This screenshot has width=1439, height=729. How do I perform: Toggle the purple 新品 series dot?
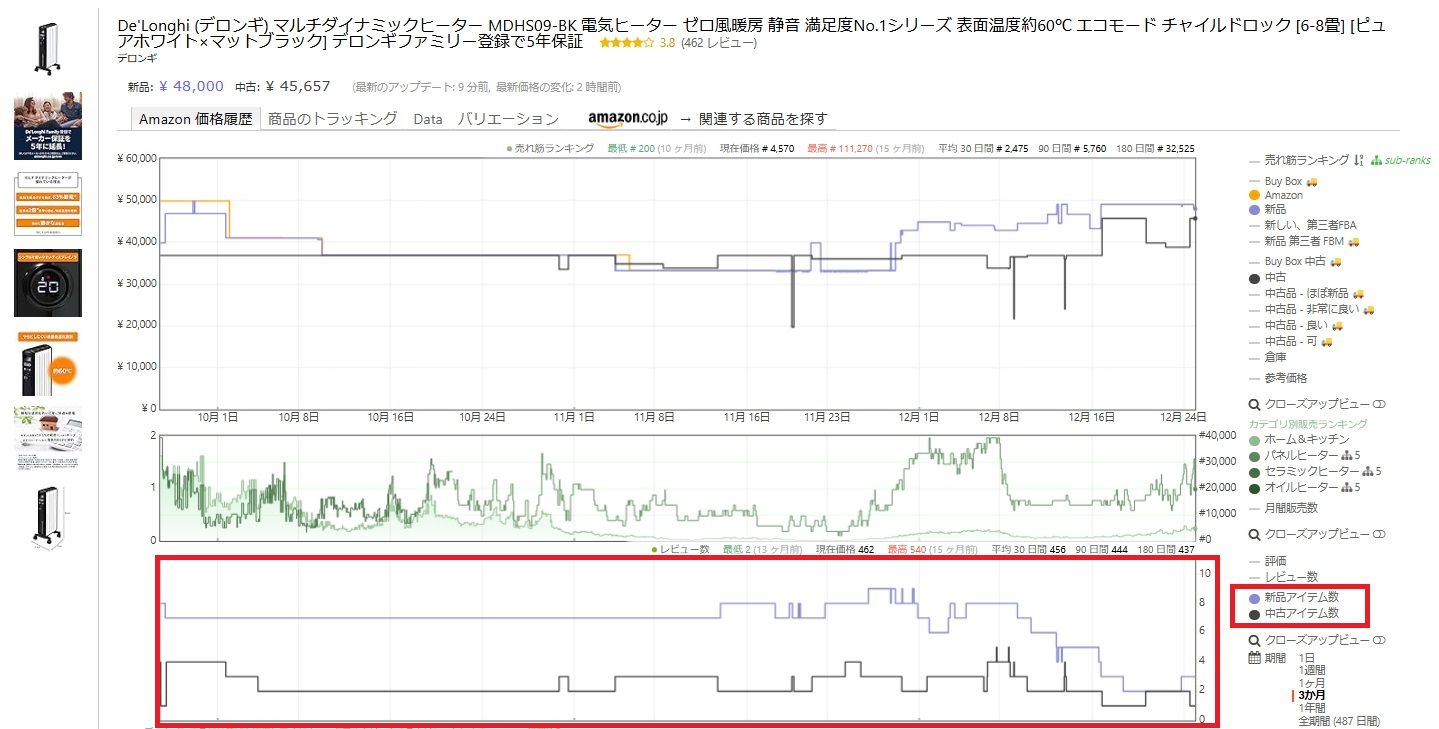[1254, 210]
